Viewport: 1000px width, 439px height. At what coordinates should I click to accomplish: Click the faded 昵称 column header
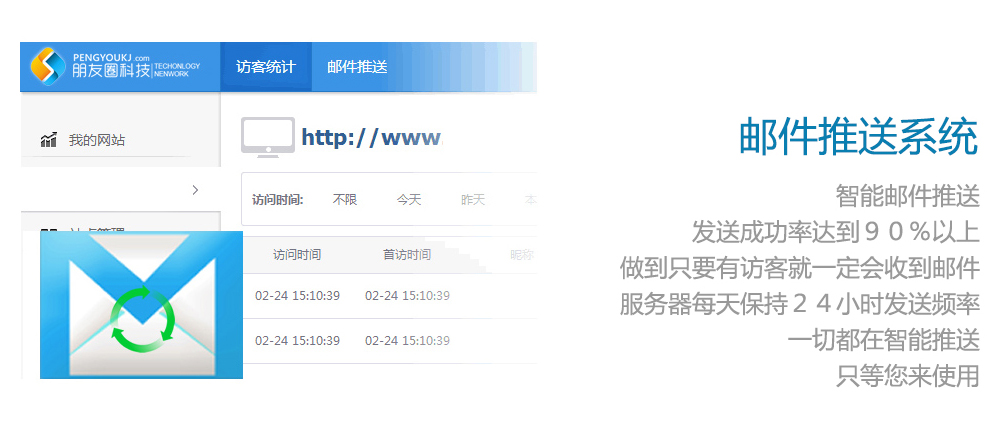[522, 254]
